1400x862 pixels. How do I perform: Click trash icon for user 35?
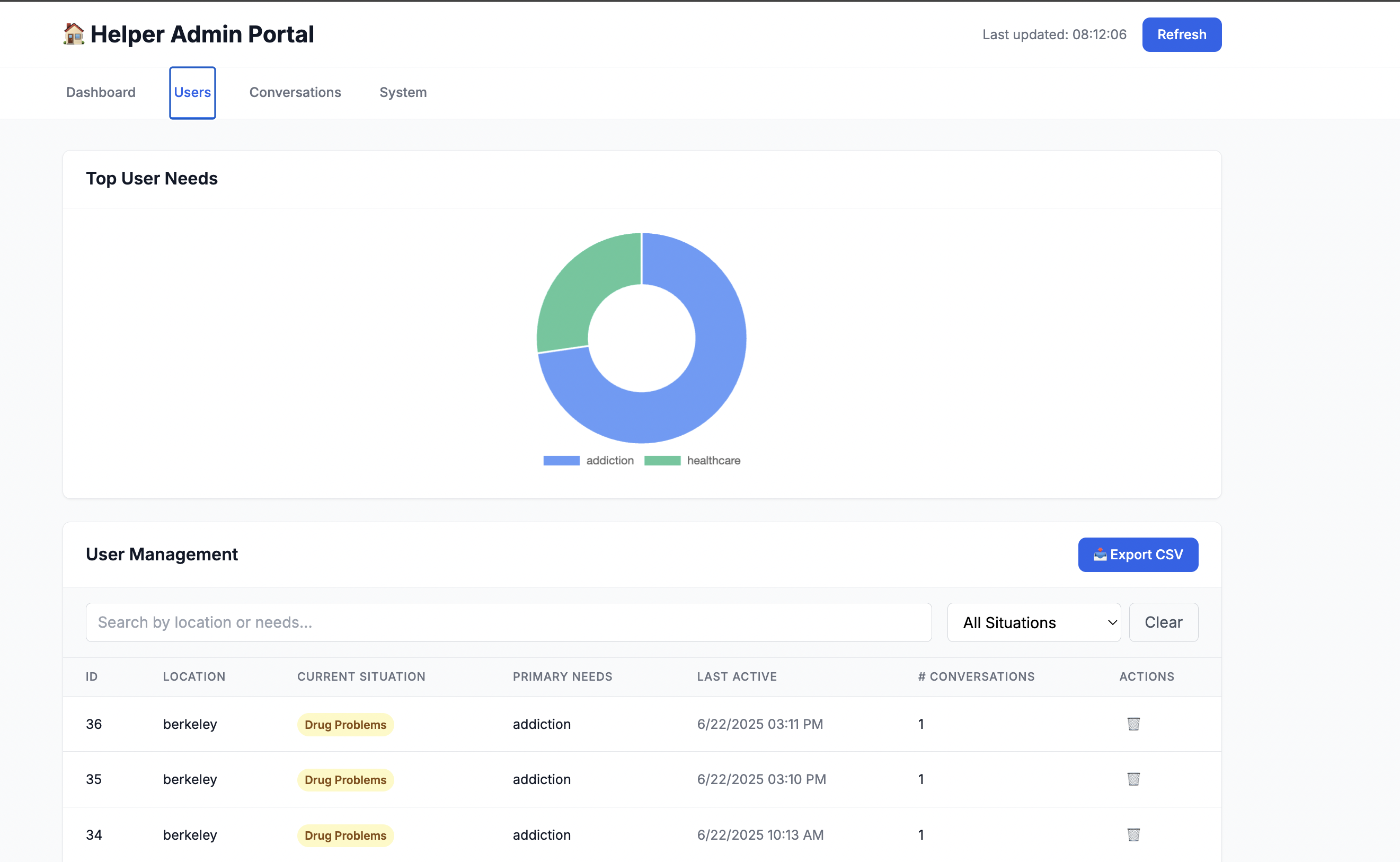coord(1133,779)
